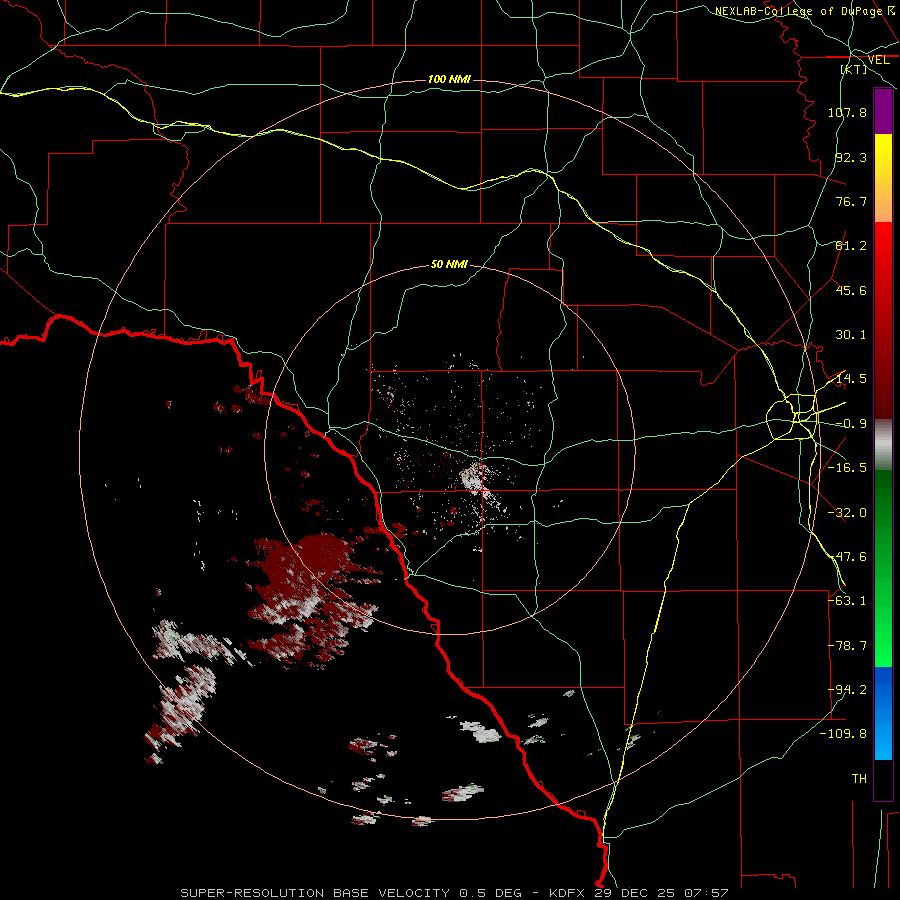Click the 14.5 velocity scale value
This screenshot has height=900, width=900.
coord(851,379)
